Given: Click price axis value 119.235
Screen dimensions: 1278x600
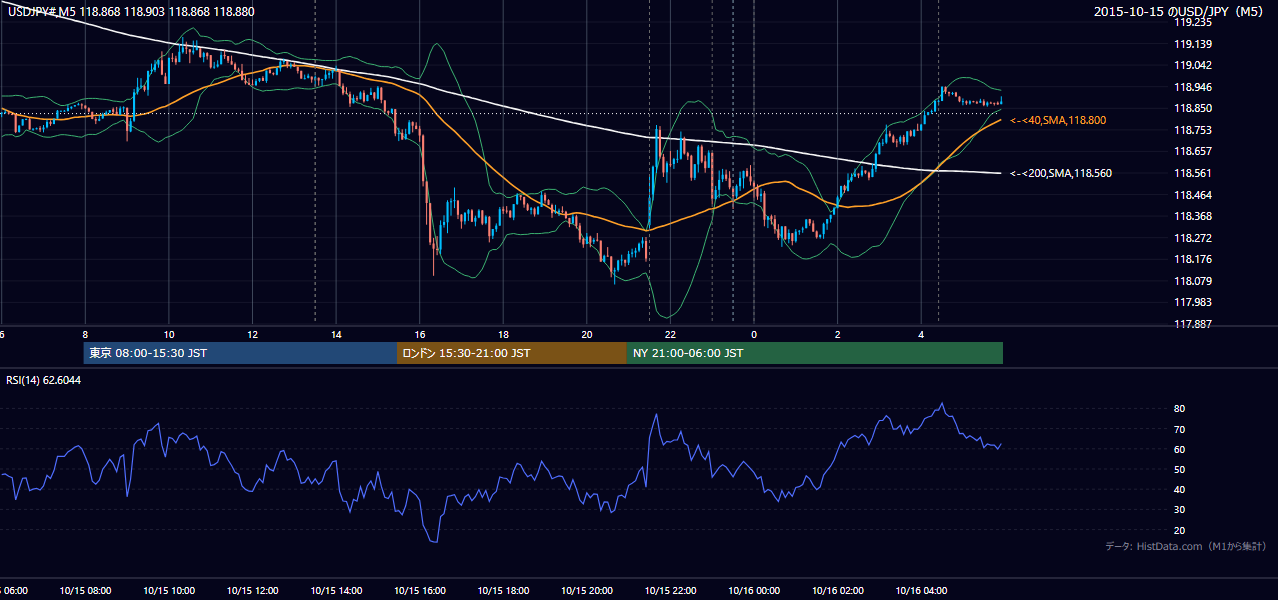Looking at the screenshot, I should tap(1193, 22).
